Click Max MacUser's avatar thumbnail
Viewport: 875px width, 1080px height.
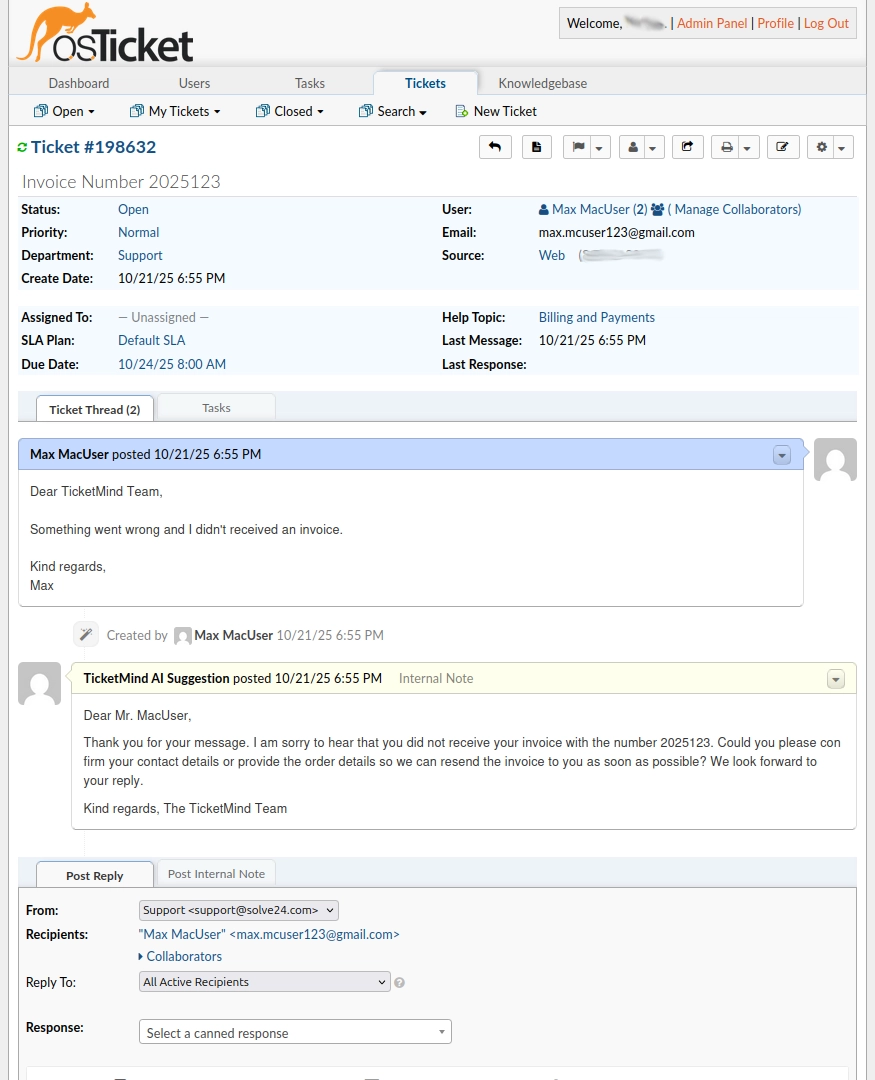point(835,461)
